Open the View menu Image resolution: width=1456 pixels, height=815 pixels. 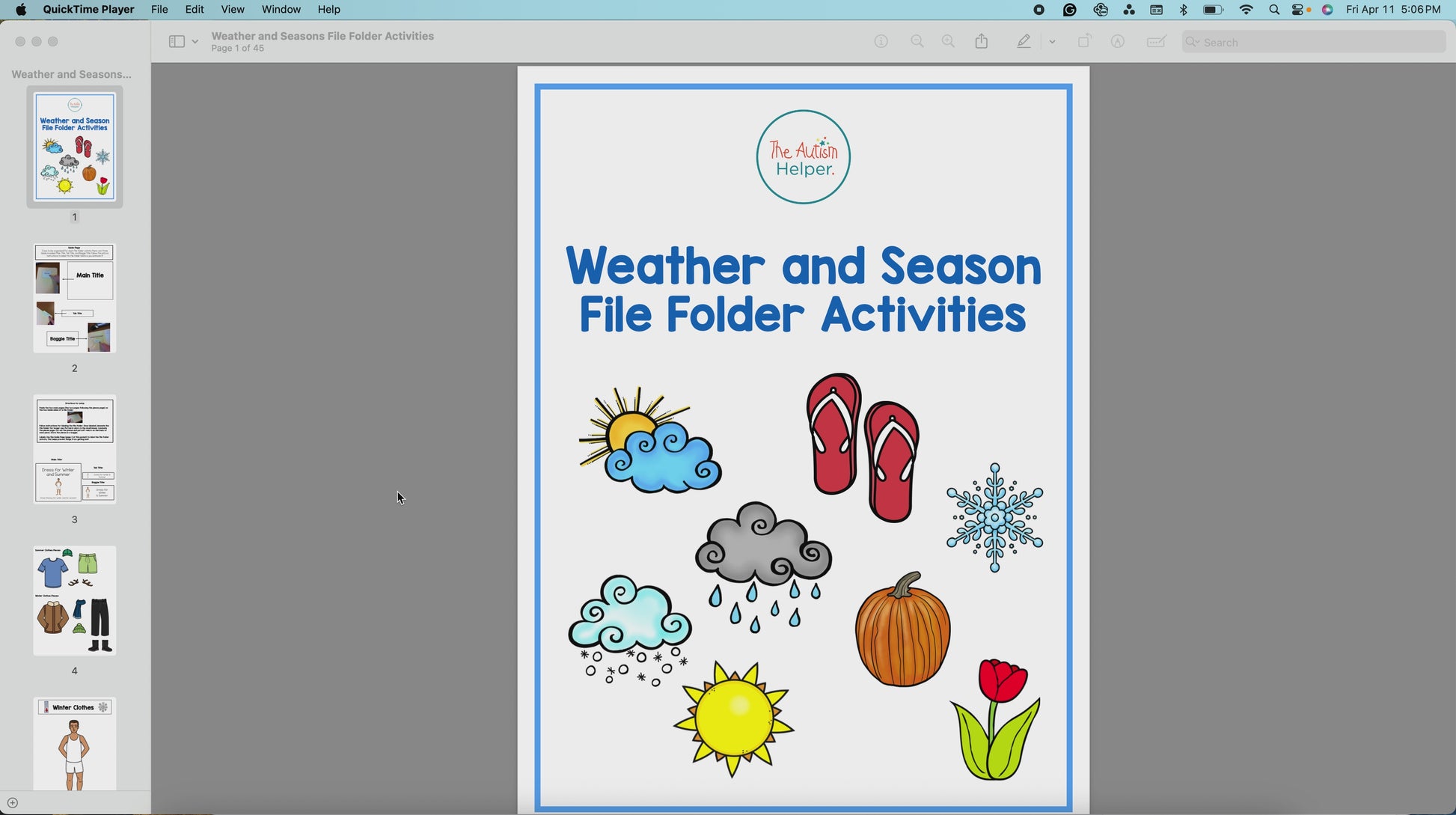232,10
